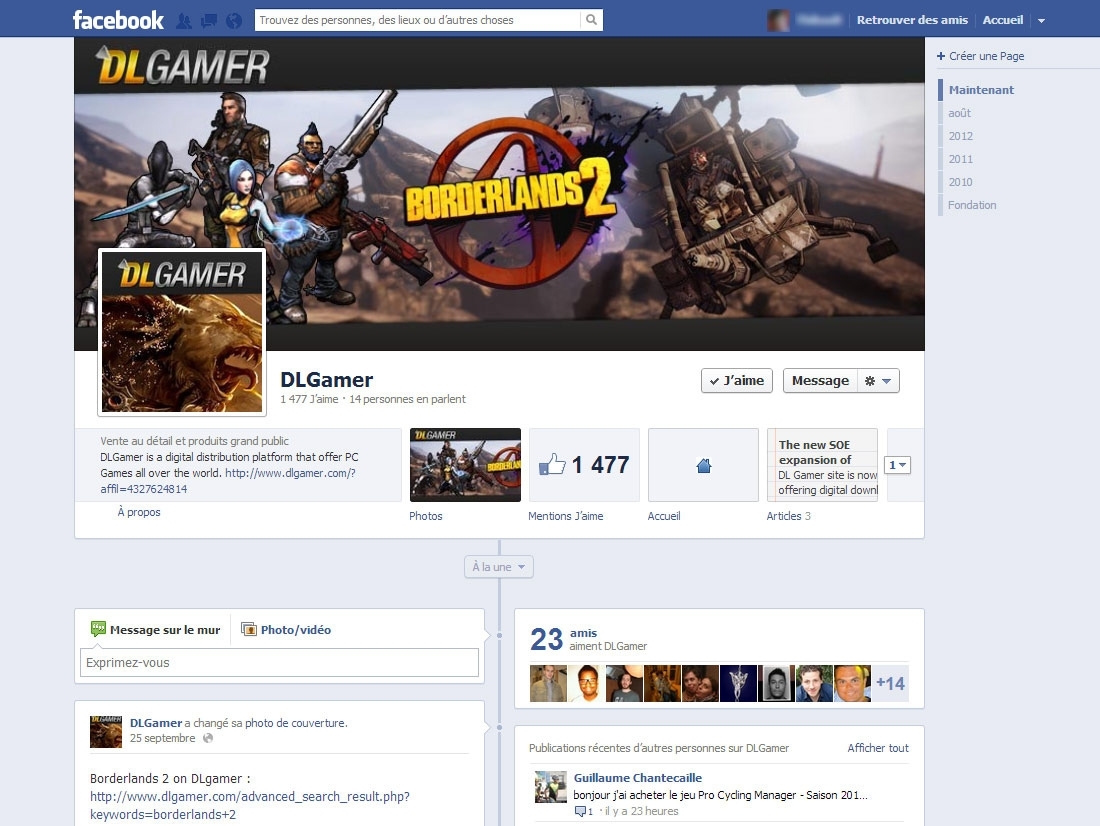Image resolution: width=1100 pixels, height=826 pixels.
Task: Jump to 2012 in the timeline
Action: 960,136
